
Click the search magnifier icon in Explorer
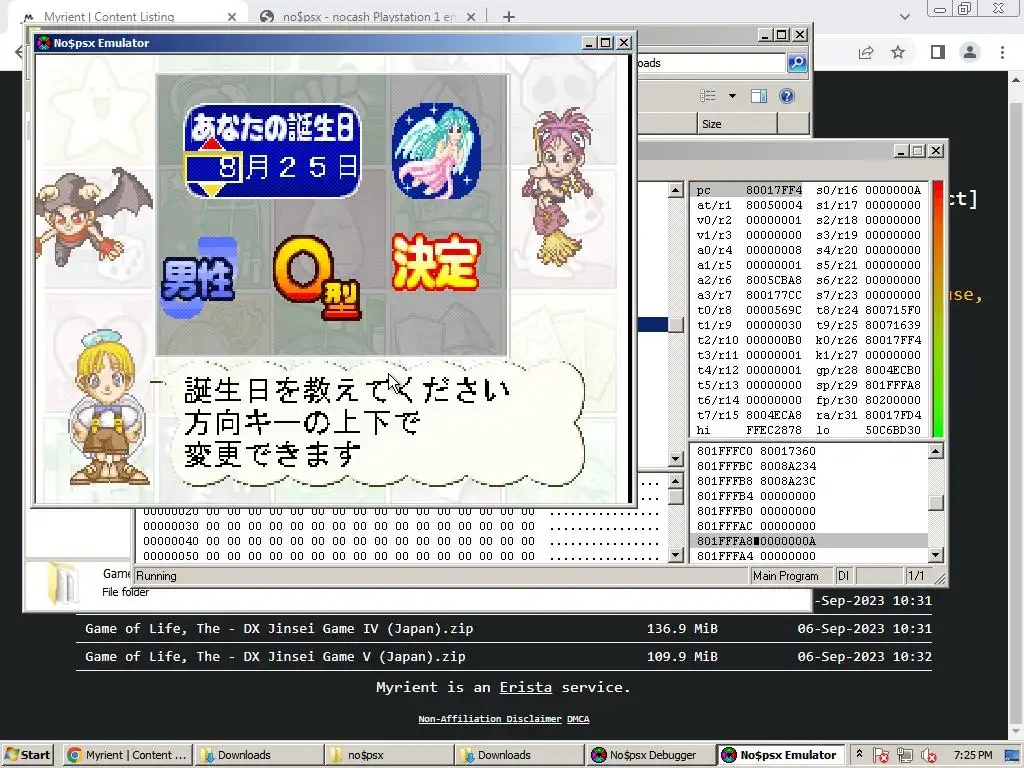coord(797,63)
